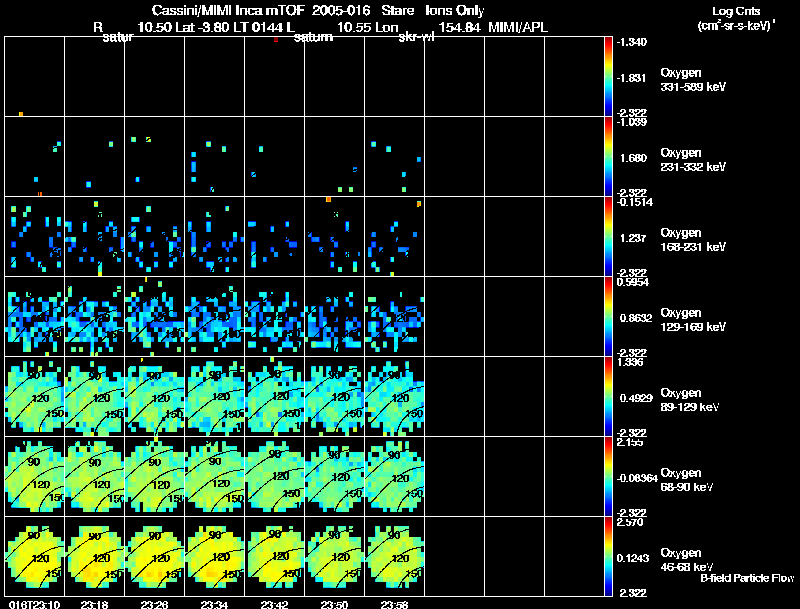The width and height of the screenshot is (800, 609).
Task: Select the Oxygen 46-68 keV color scale
Action: 609,556
